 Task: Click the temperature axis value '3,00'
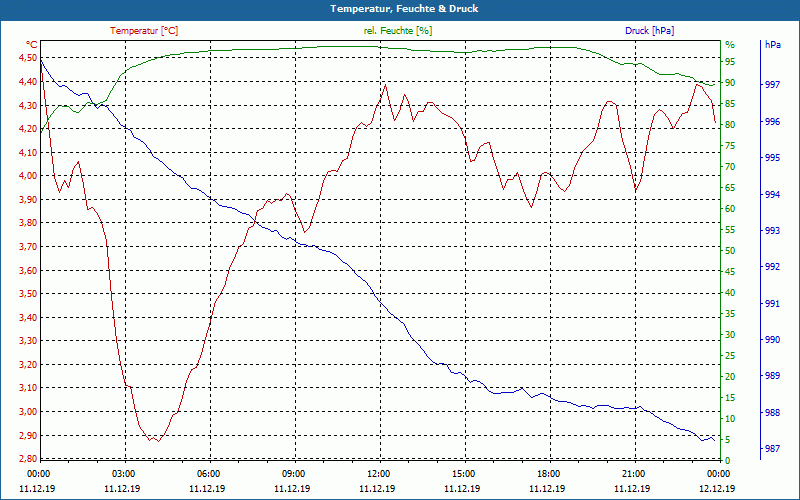click(28, 412)
